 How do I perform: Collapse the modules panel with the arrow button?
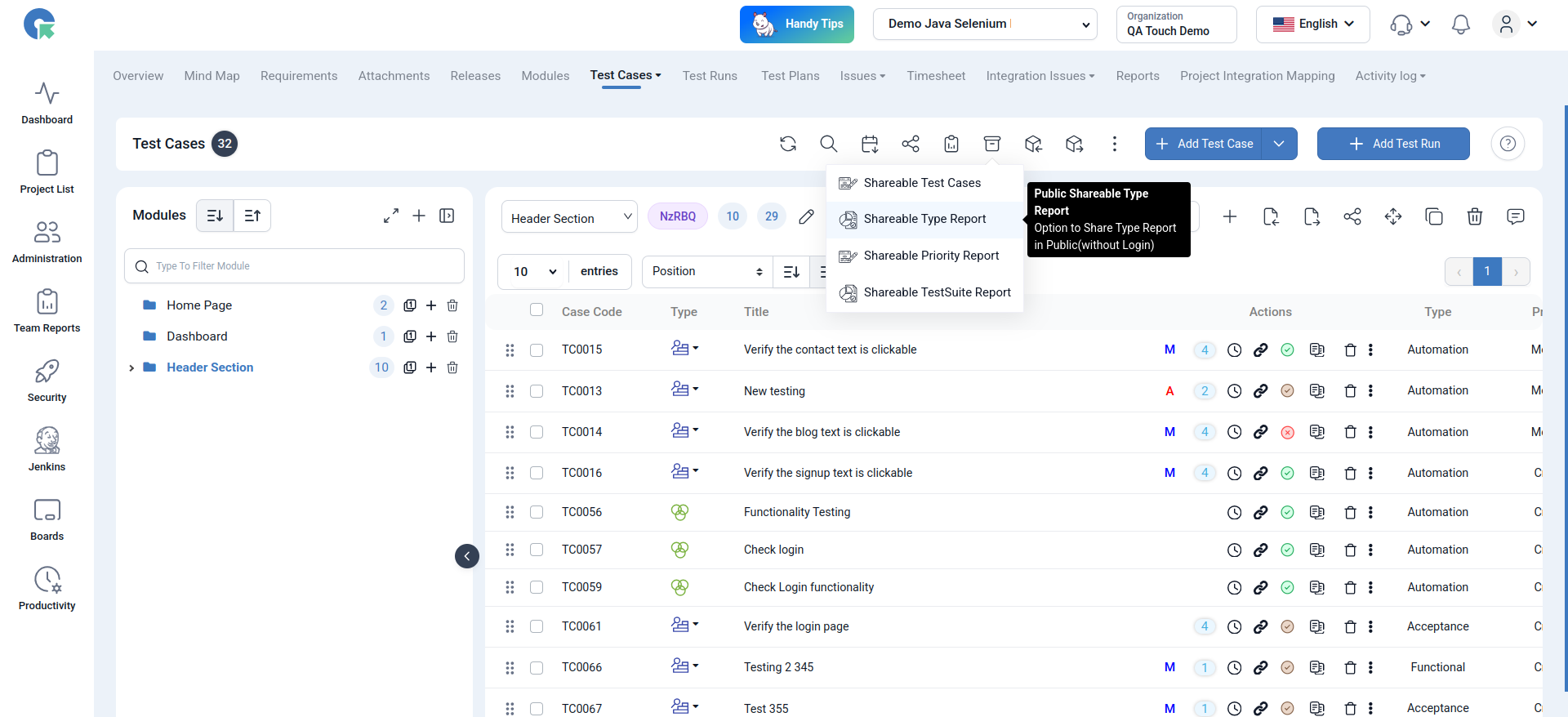tap(467, 556)
